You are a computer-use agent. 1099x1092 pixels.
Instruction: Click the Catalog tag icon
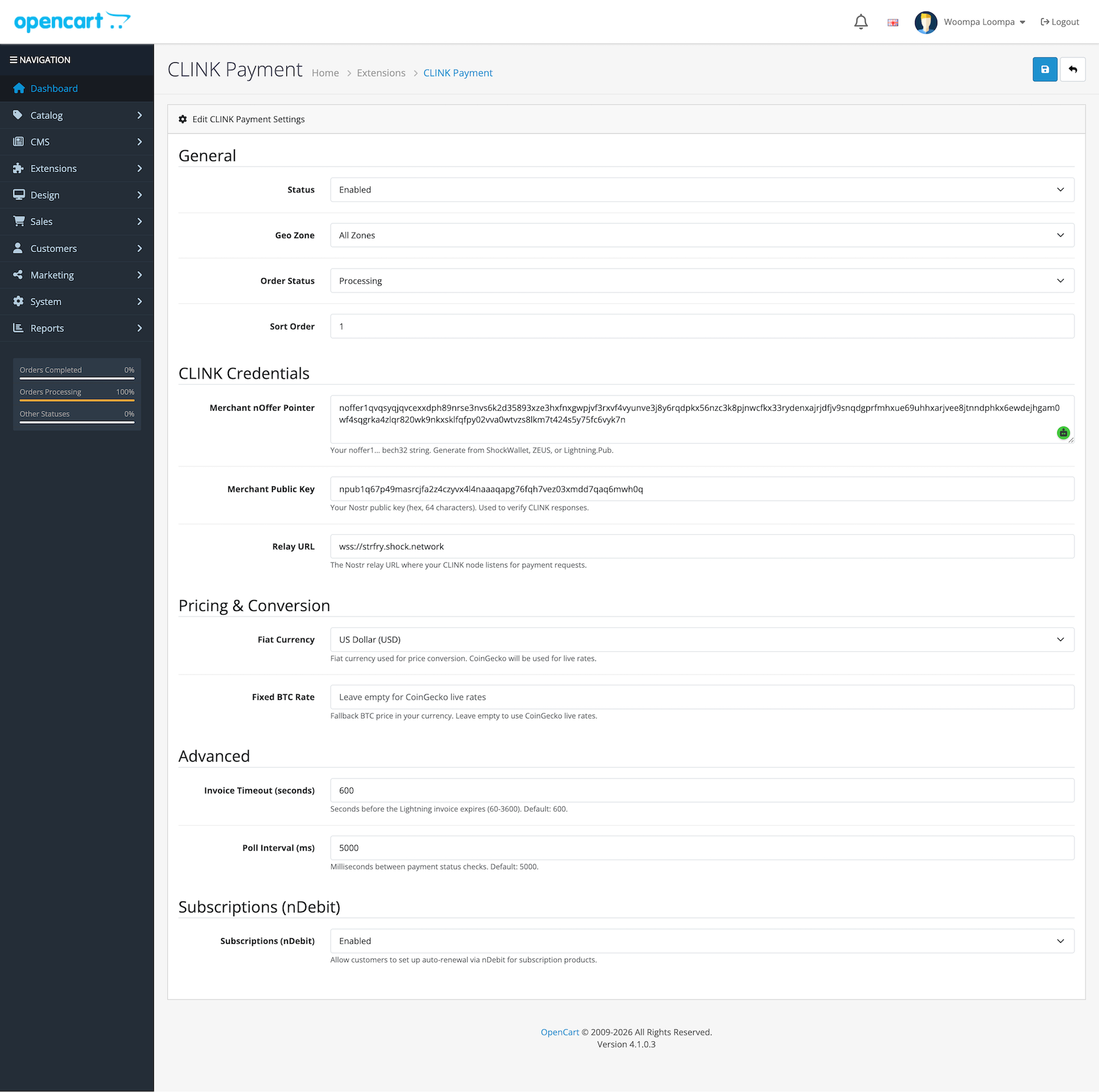coord(18,115)
